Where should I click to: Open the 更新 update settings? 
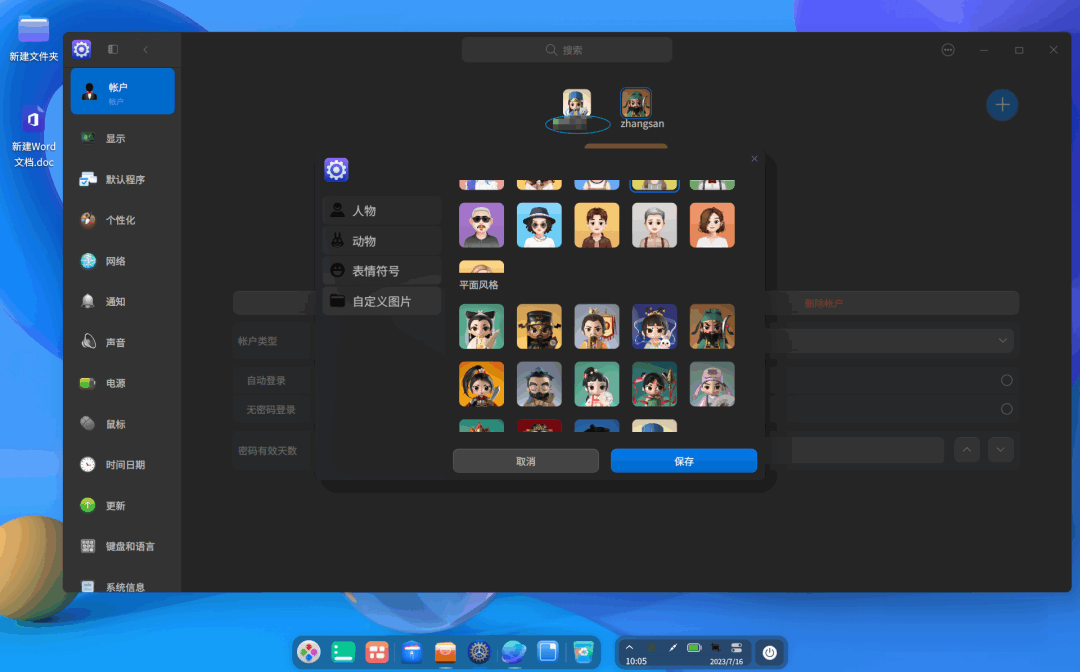pos(123,505)
